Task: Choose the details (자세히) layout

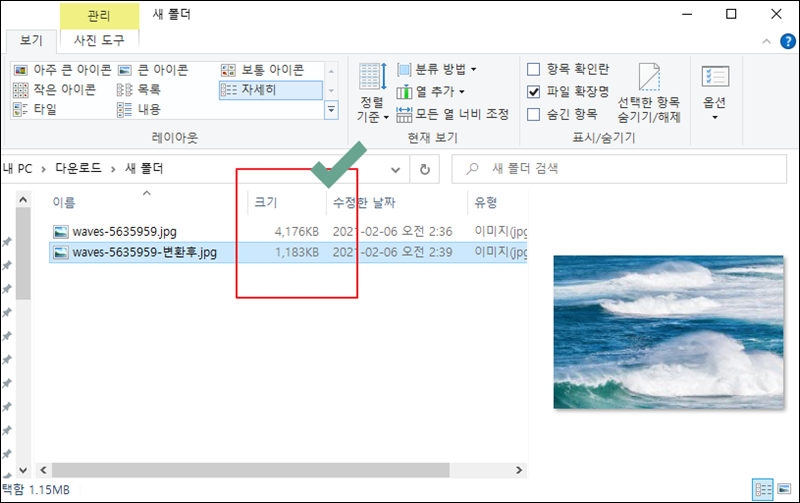Action: click(270, 90)
